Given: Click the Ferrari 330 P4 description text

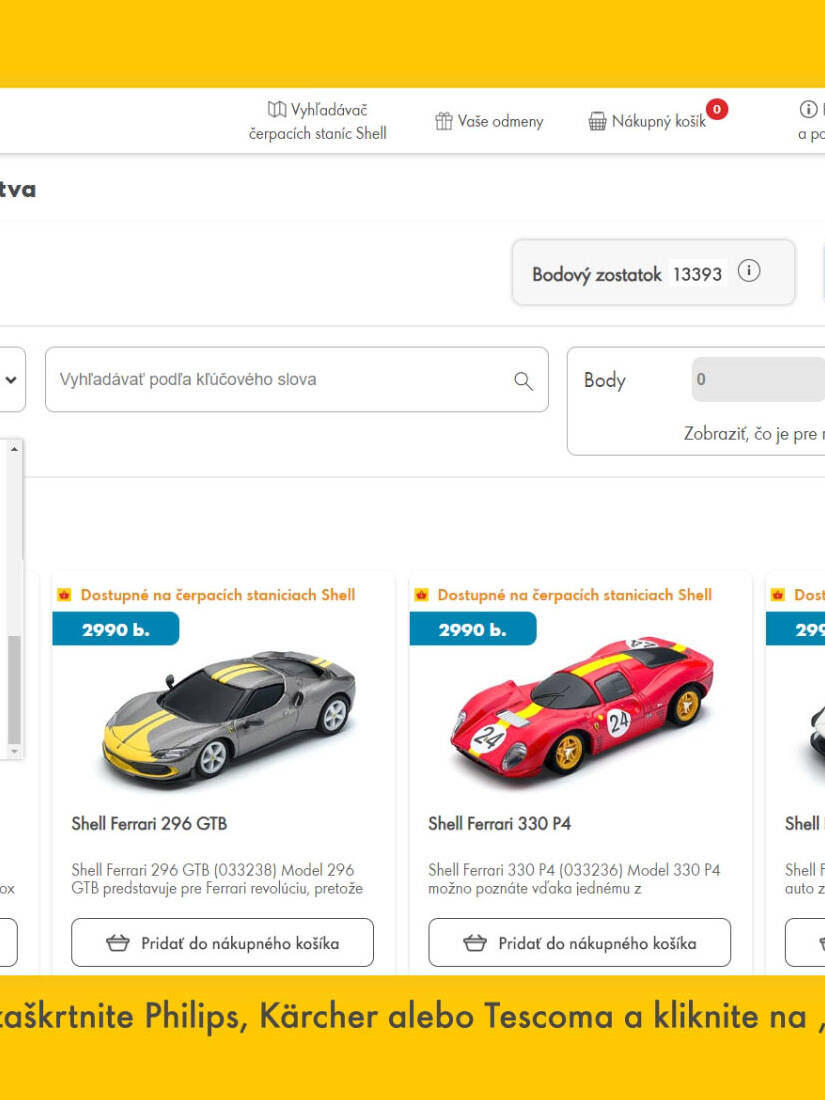Looking at the screenshot, I should tap(575, 879).
